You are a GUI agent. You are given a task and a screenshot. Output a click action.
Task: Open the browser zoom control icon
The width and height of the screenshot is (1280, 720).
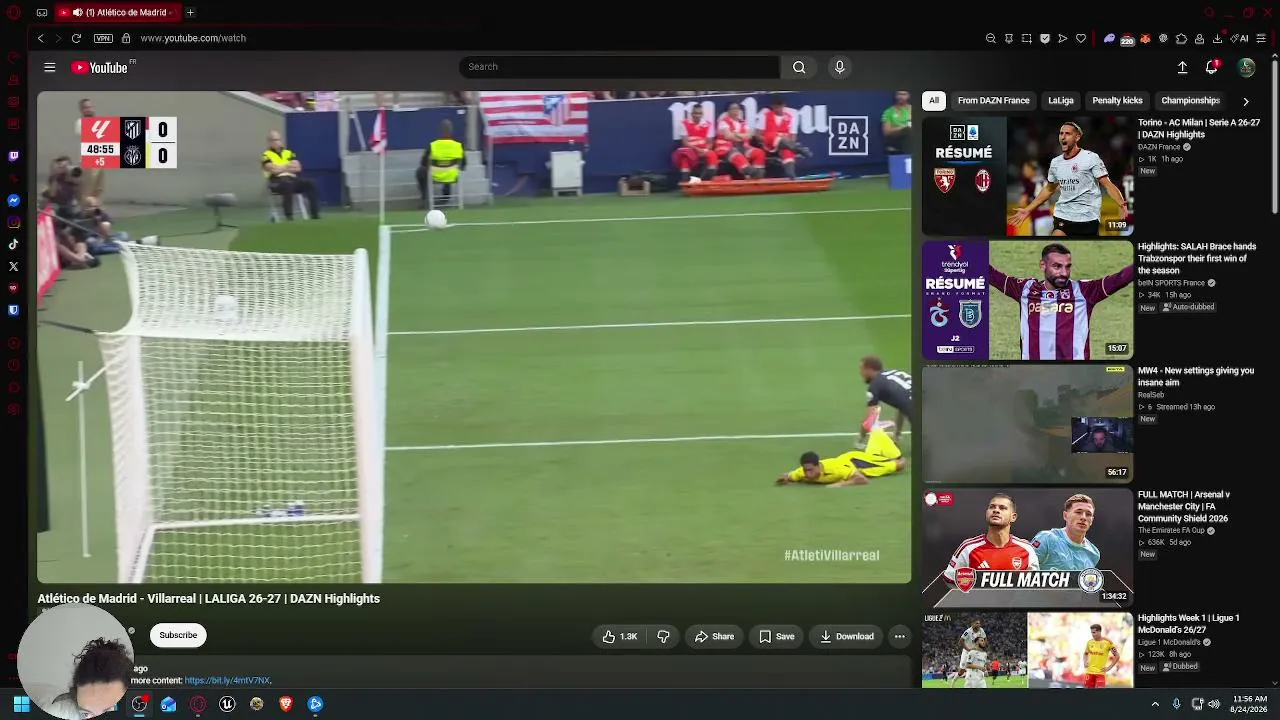click(991, 38)
